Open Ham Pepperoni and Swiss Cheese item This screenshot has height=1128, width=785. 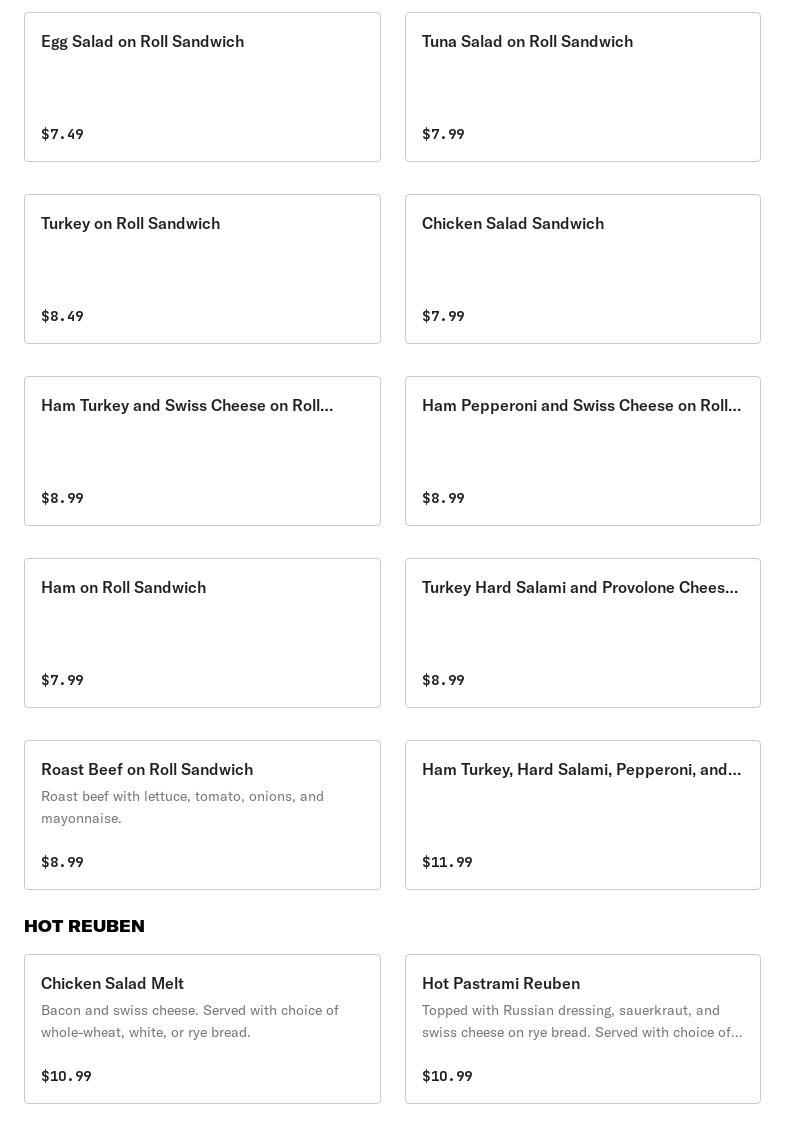click(582, 451)
